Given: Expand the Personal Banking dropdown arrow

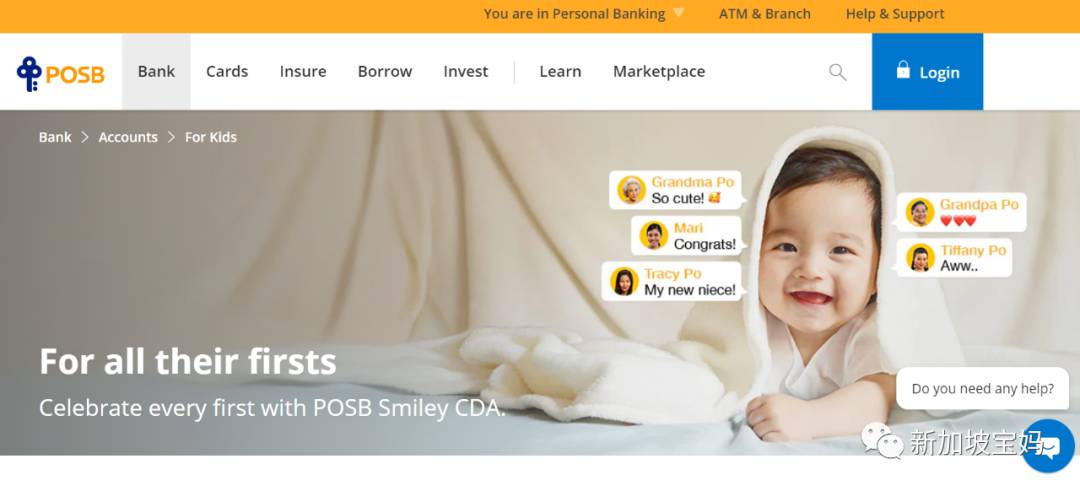Looking at the screenshot, I should pos(678,13).
